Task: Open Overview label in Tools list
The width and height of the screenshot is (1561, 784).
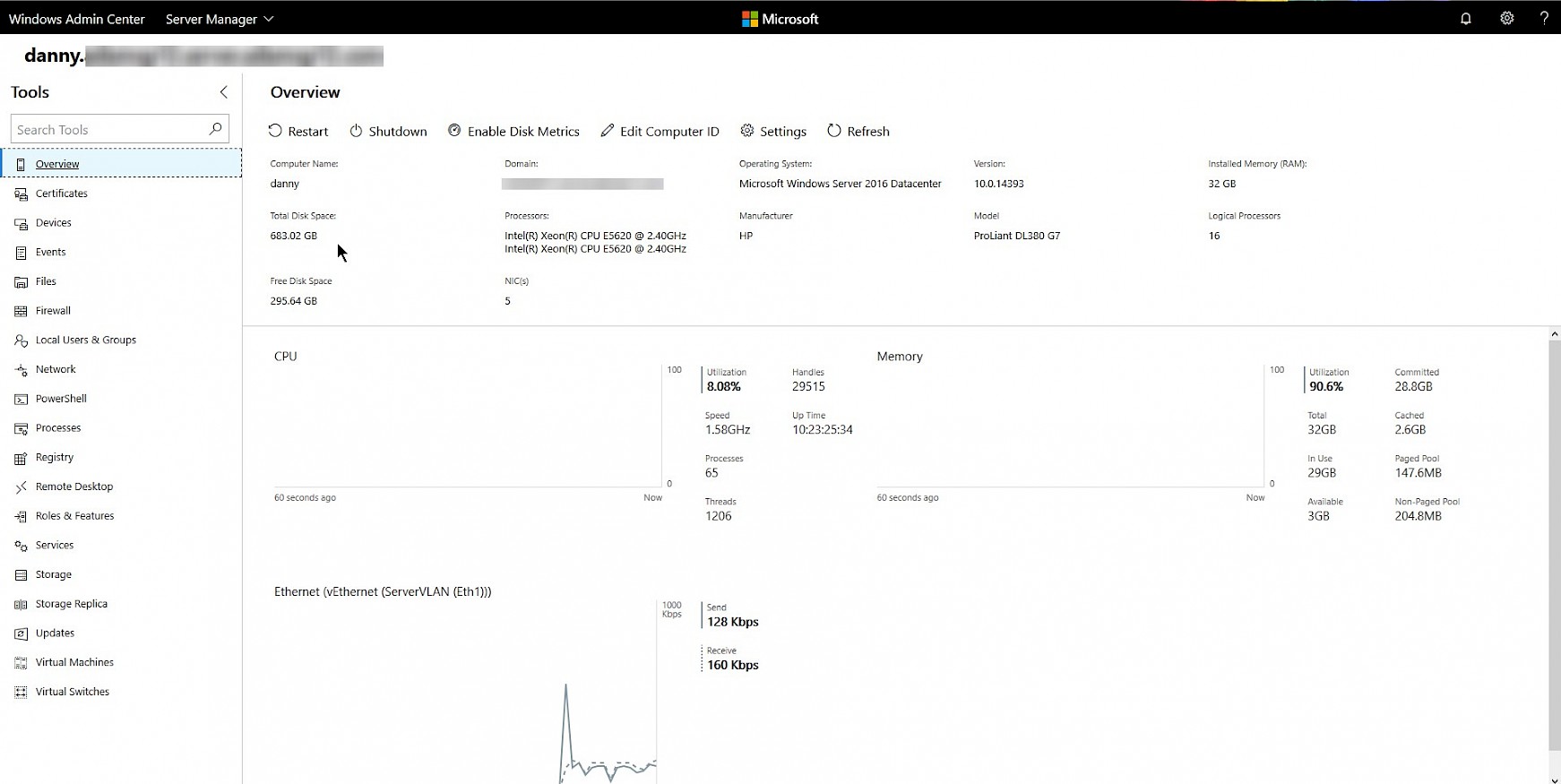Action: click(57, 164)
